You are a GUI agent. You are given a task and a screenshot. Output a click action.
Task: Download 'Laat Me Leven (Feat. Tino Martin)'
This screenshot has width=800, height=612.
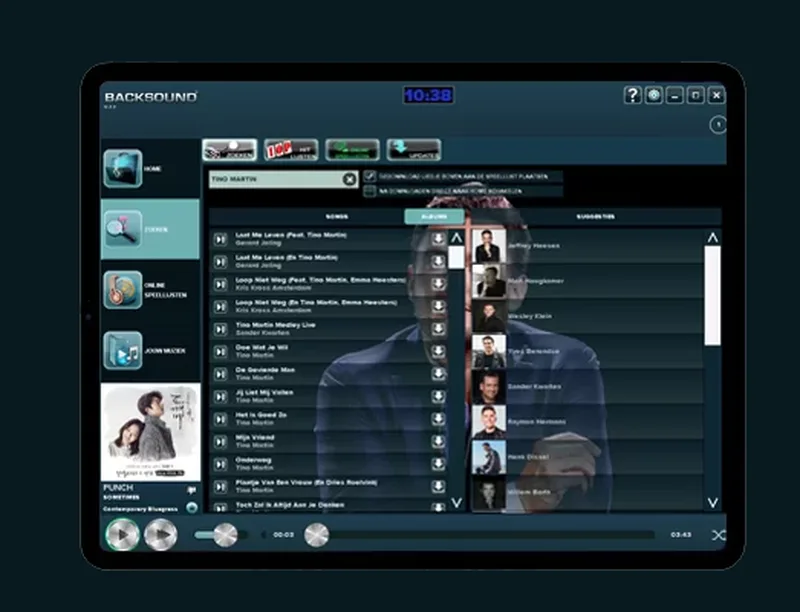click(438, 239)
